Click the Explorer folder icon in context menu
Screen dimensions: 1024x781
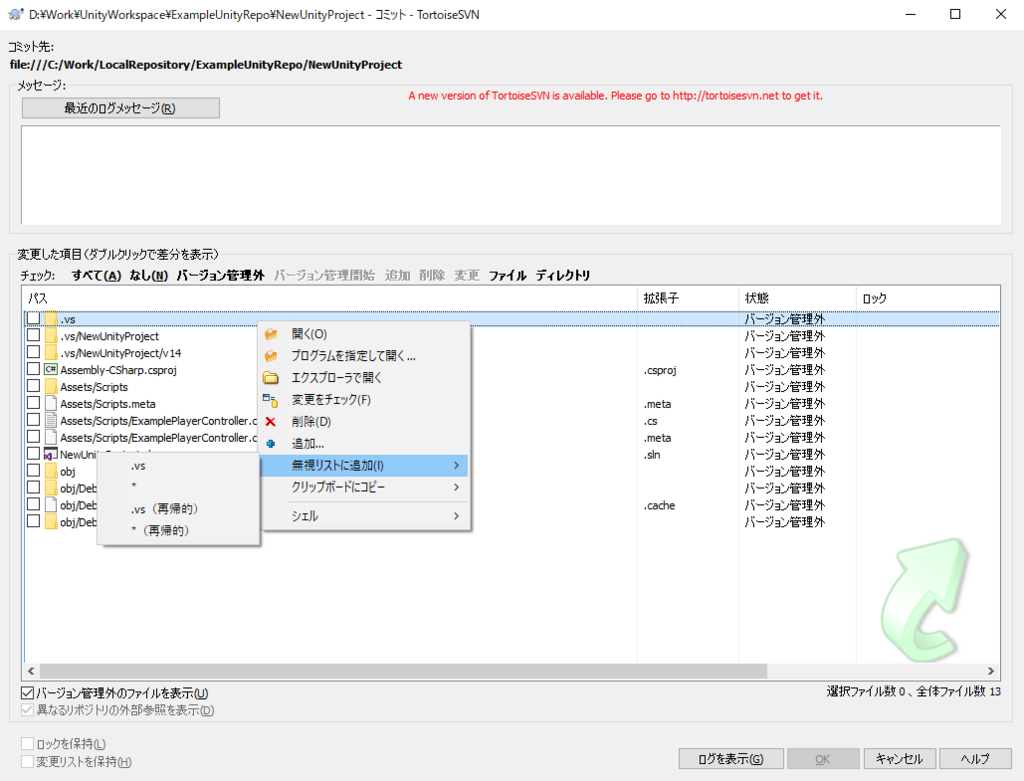click(x=271, y=378)
